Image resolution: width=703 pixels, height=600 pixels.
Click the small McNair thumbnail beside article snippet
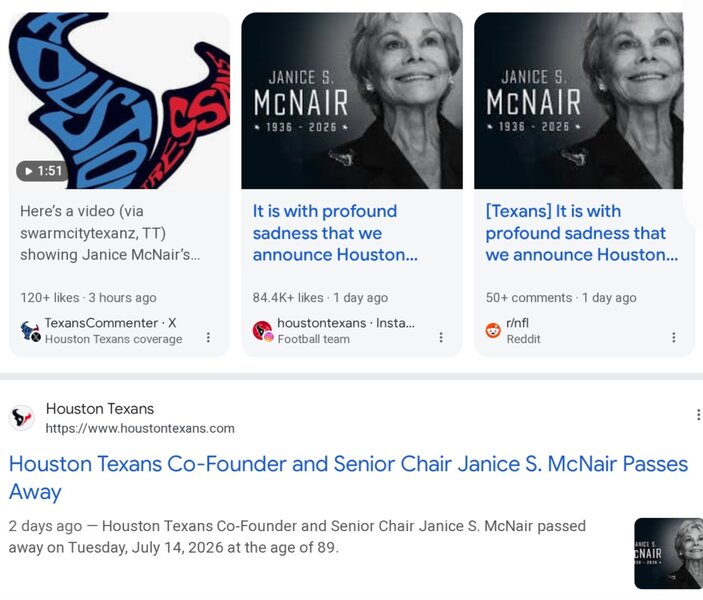pyautogui.click(x=668, y=553)
